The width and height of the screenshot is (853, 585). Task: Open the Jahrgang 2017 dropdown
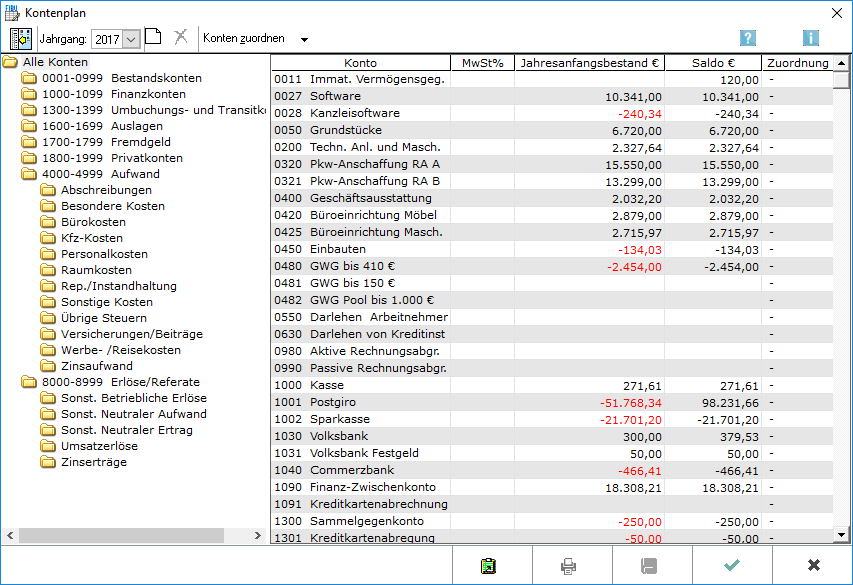coord(131,39)
